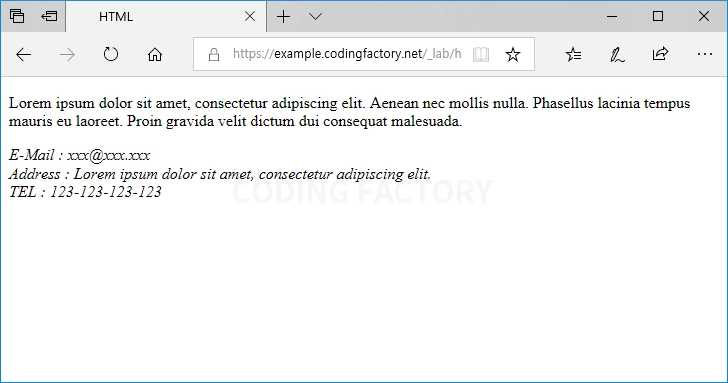Go back to the previous page

click(x=23, y=55)
